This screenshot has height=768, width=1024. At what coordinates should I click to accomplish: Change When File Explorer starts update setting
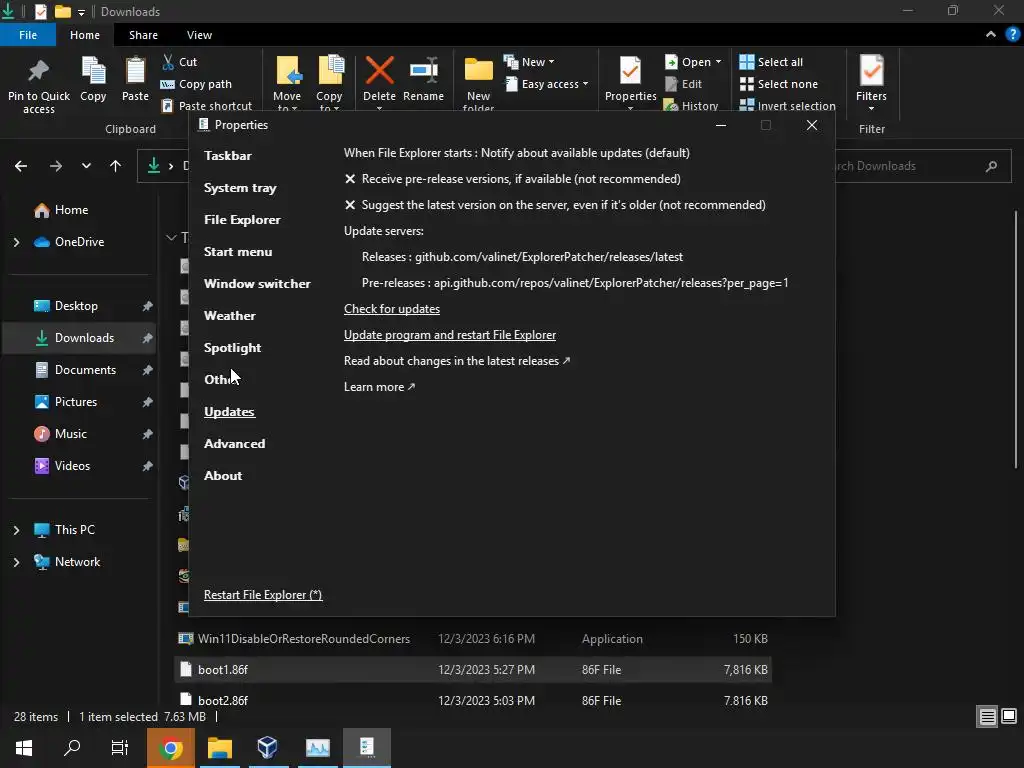tap(517, 153)
